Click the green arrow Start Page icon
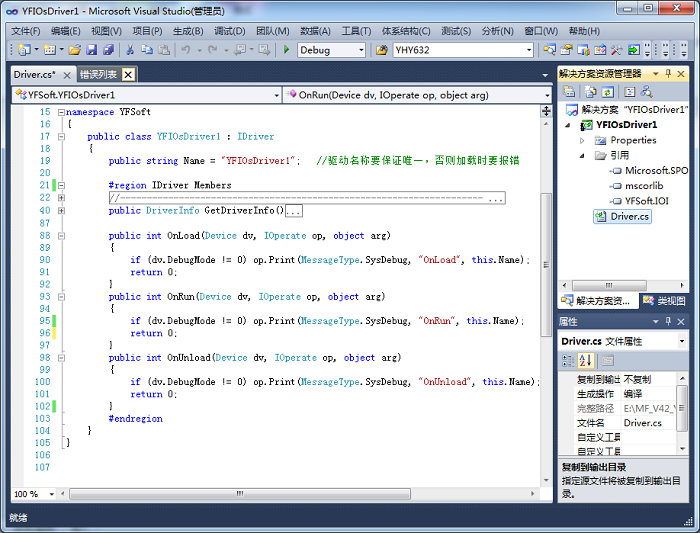This screenshot has width=700, height=533. tap(633, 50)
